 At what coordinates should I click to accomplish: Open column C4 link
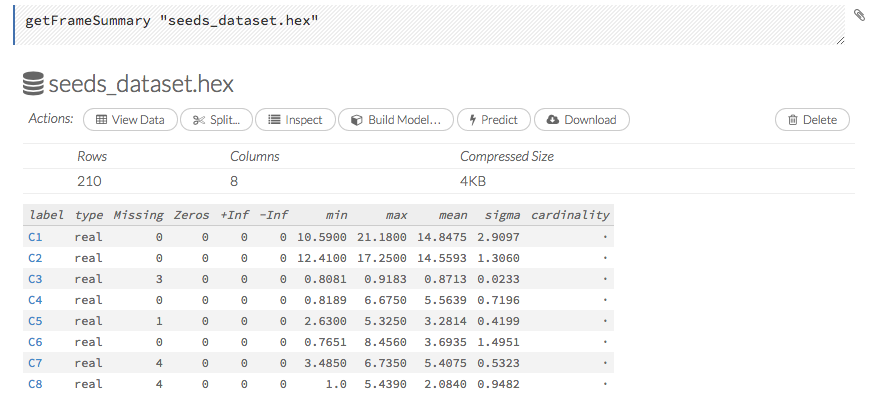click(x=35, y=301)
